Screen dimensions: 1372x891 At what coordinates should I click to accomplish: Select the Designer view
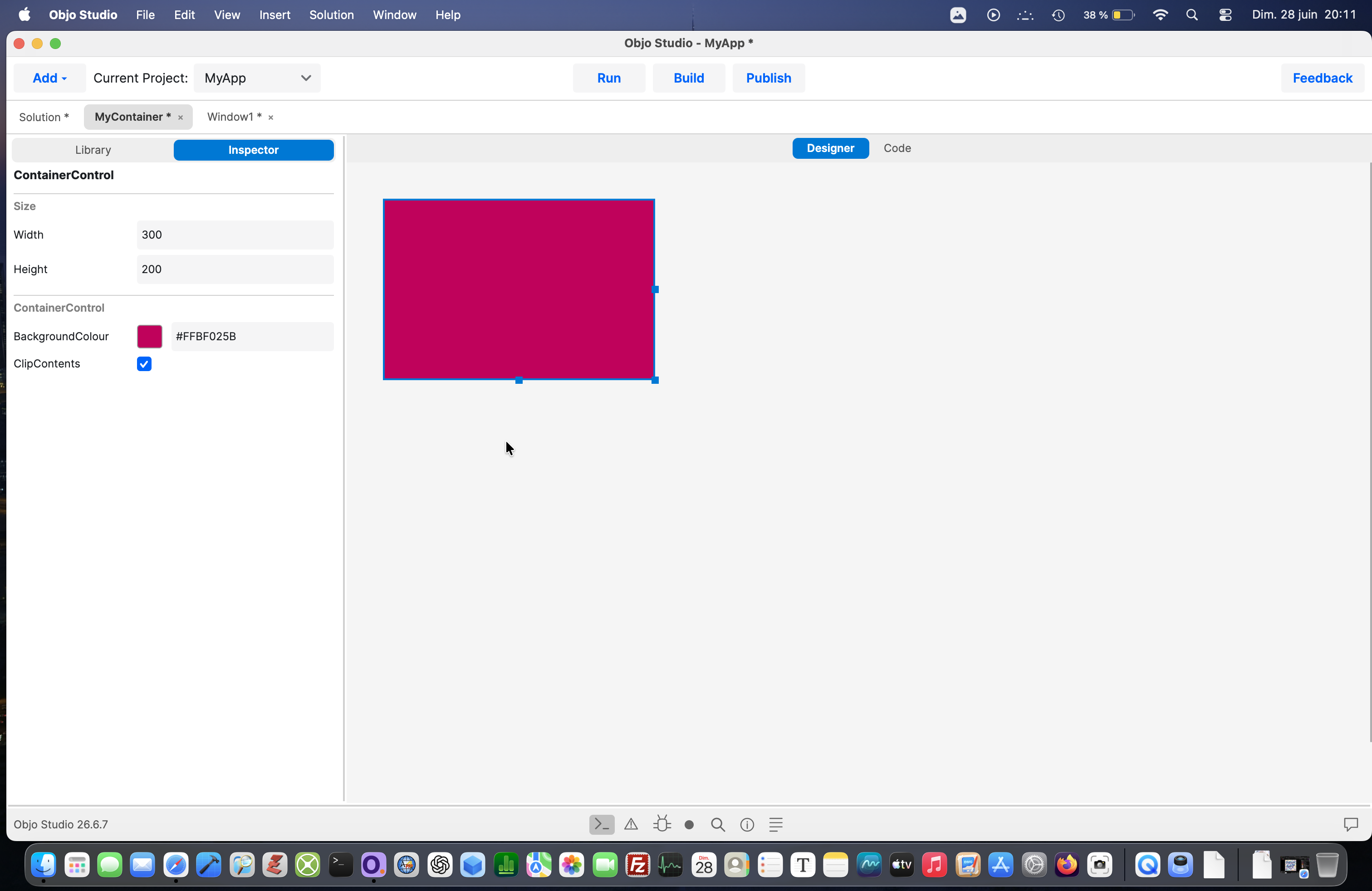point(831,148)
